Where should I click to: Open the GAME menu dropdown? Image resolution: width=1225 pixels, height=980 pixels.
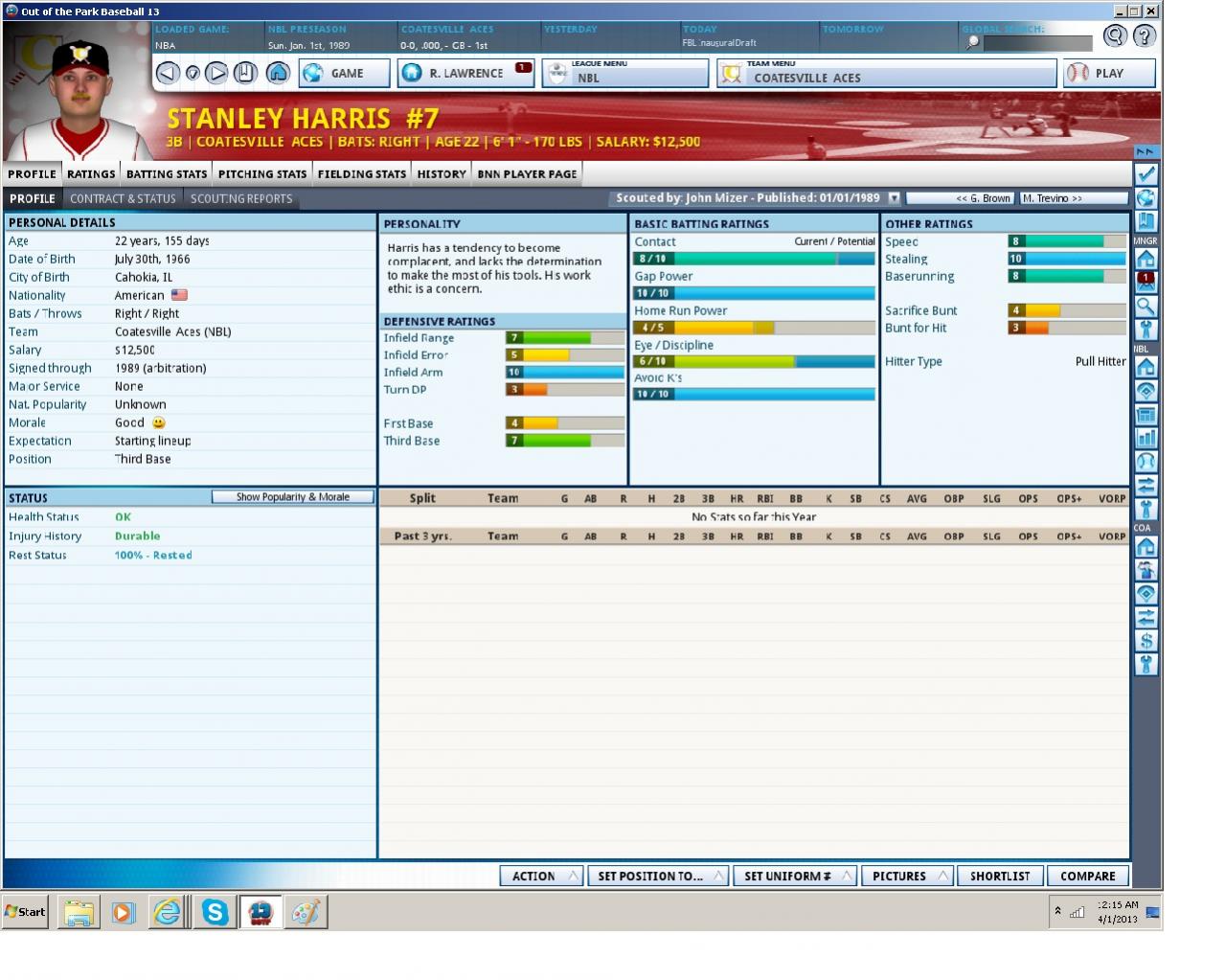[x=344, y=73]
